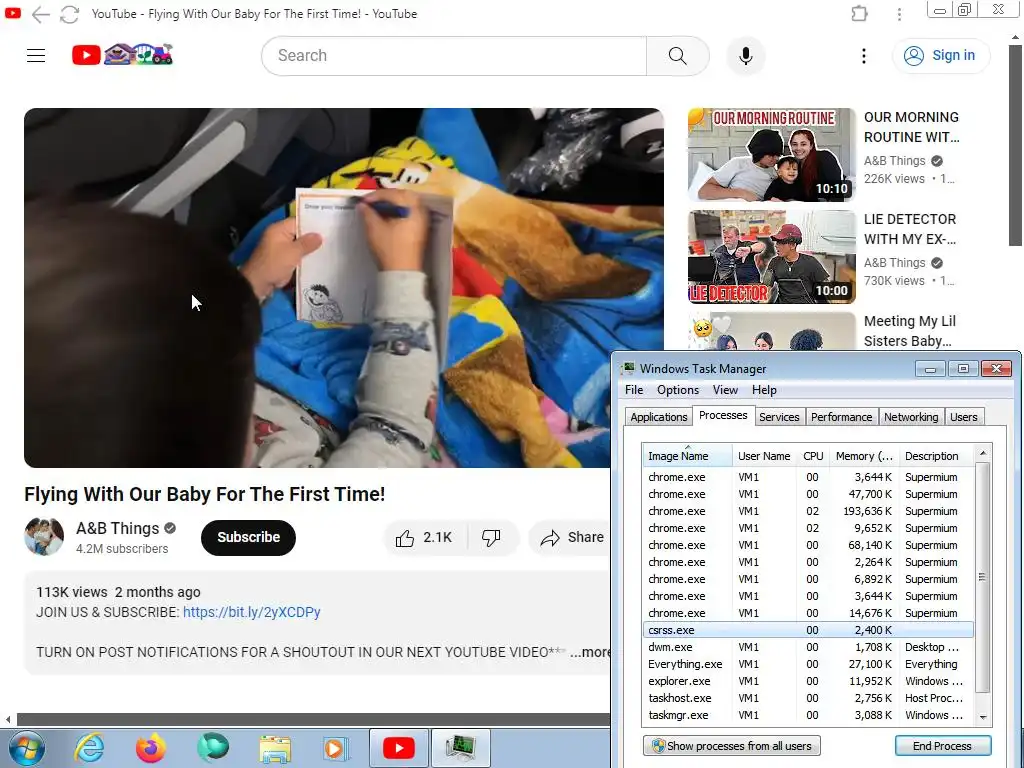
Task: Click the Task Manager title bar icon
Action: (x=628, y=368)
